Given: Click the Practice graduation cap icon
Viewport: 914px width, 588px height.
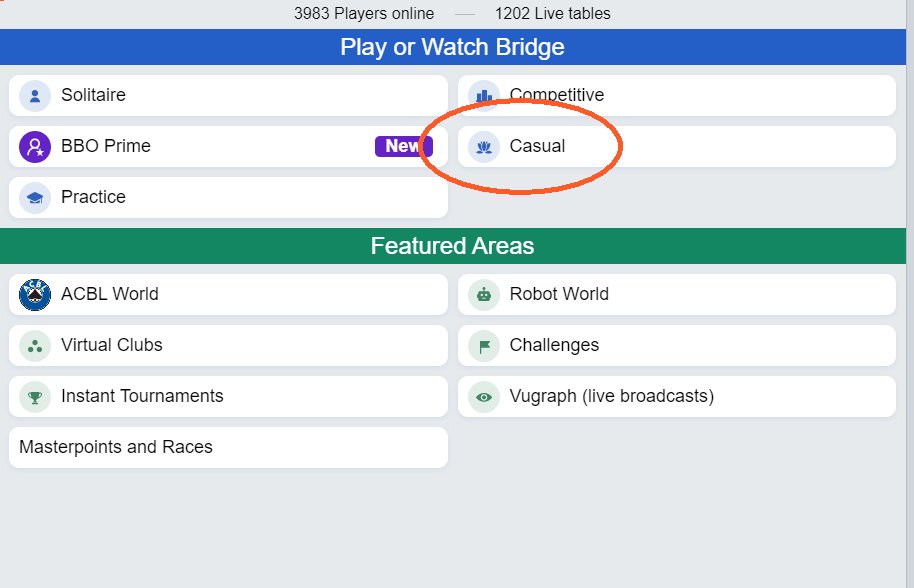Looking at the screenshot, I should click(35, 198).
